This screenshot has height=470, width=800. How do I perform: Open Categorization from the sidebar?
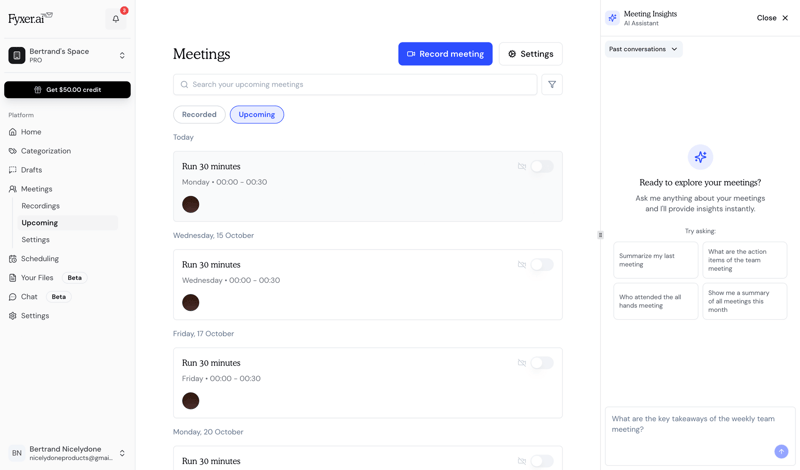45,151
